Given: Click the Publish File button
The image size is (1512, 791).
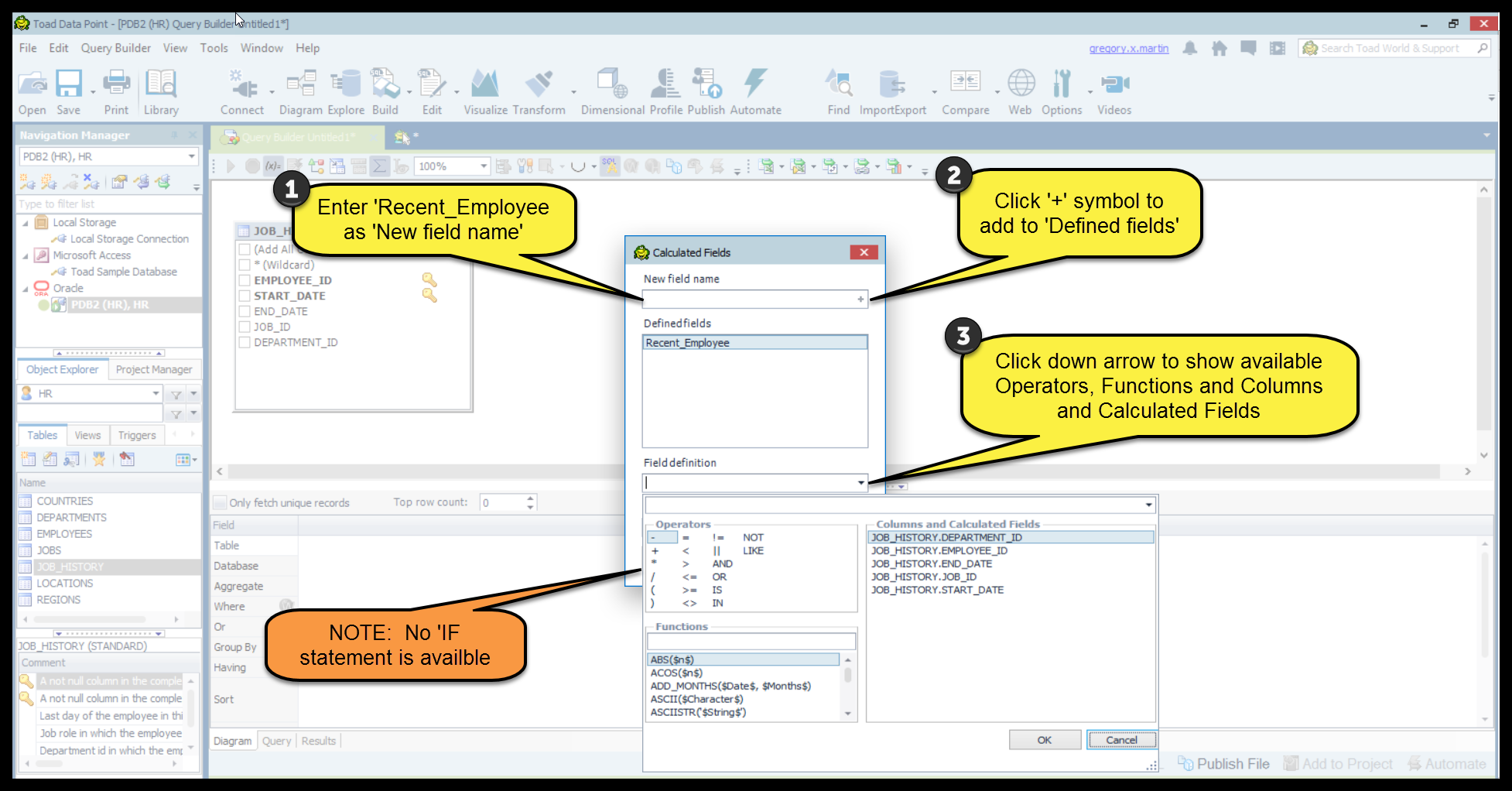Looking at the screenshot, I should click(1223, 764).
